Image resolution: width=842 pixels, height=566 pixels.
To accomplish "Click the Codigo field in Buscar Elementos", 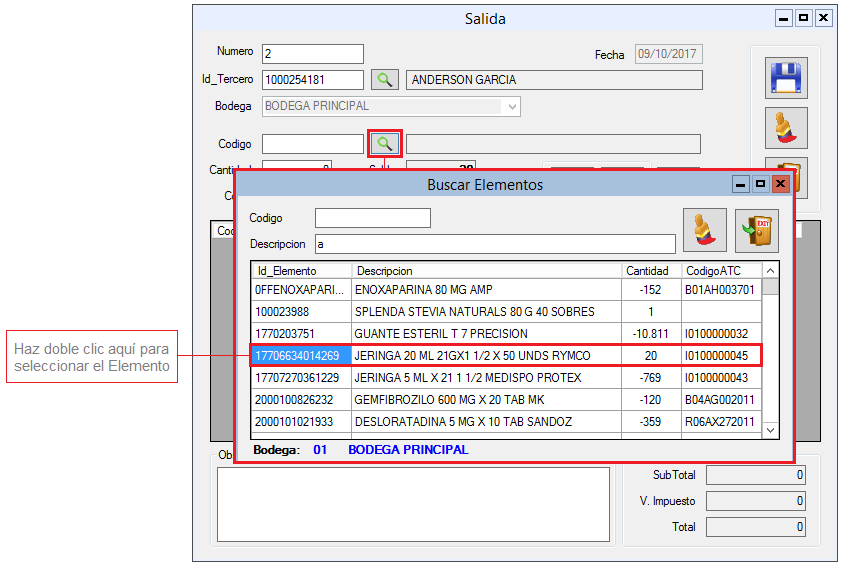I will (x=372, y=218).
